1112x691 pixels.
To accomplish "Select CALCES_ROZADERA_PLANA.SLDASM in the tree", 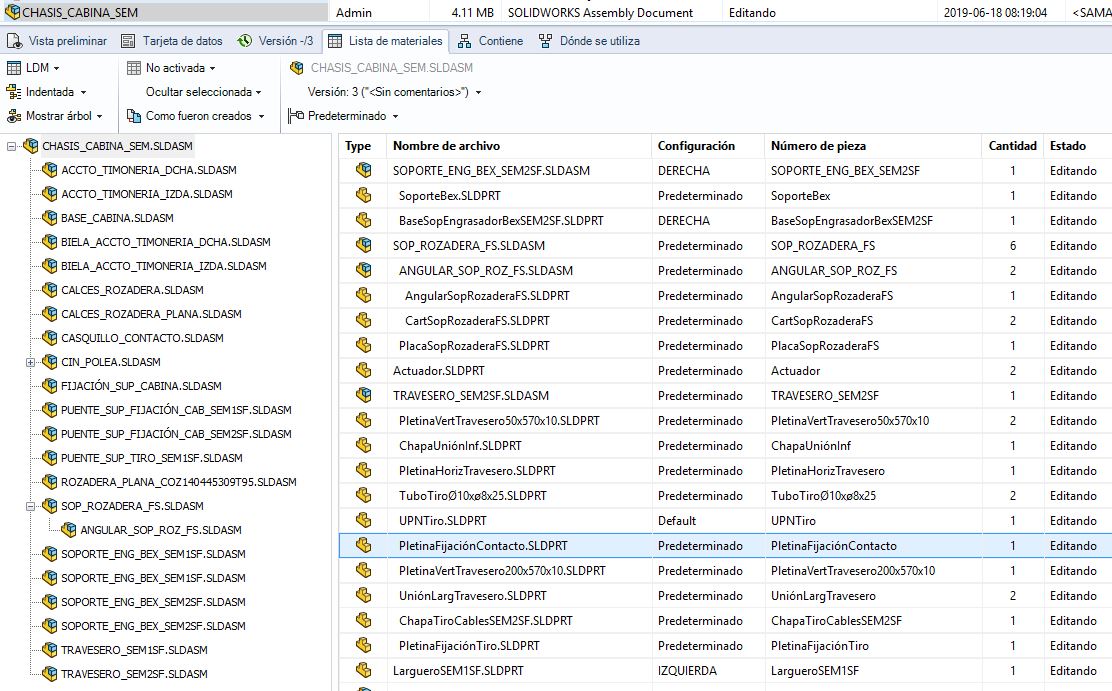I will tap(151, 314).
